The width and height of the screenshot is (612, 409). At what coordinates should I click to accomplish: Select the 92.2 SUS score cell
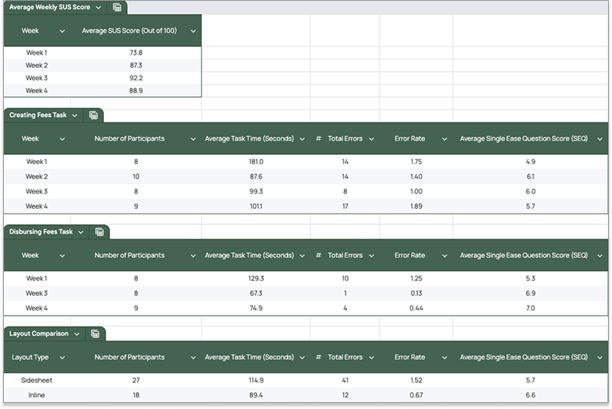(x=136, y=78)
